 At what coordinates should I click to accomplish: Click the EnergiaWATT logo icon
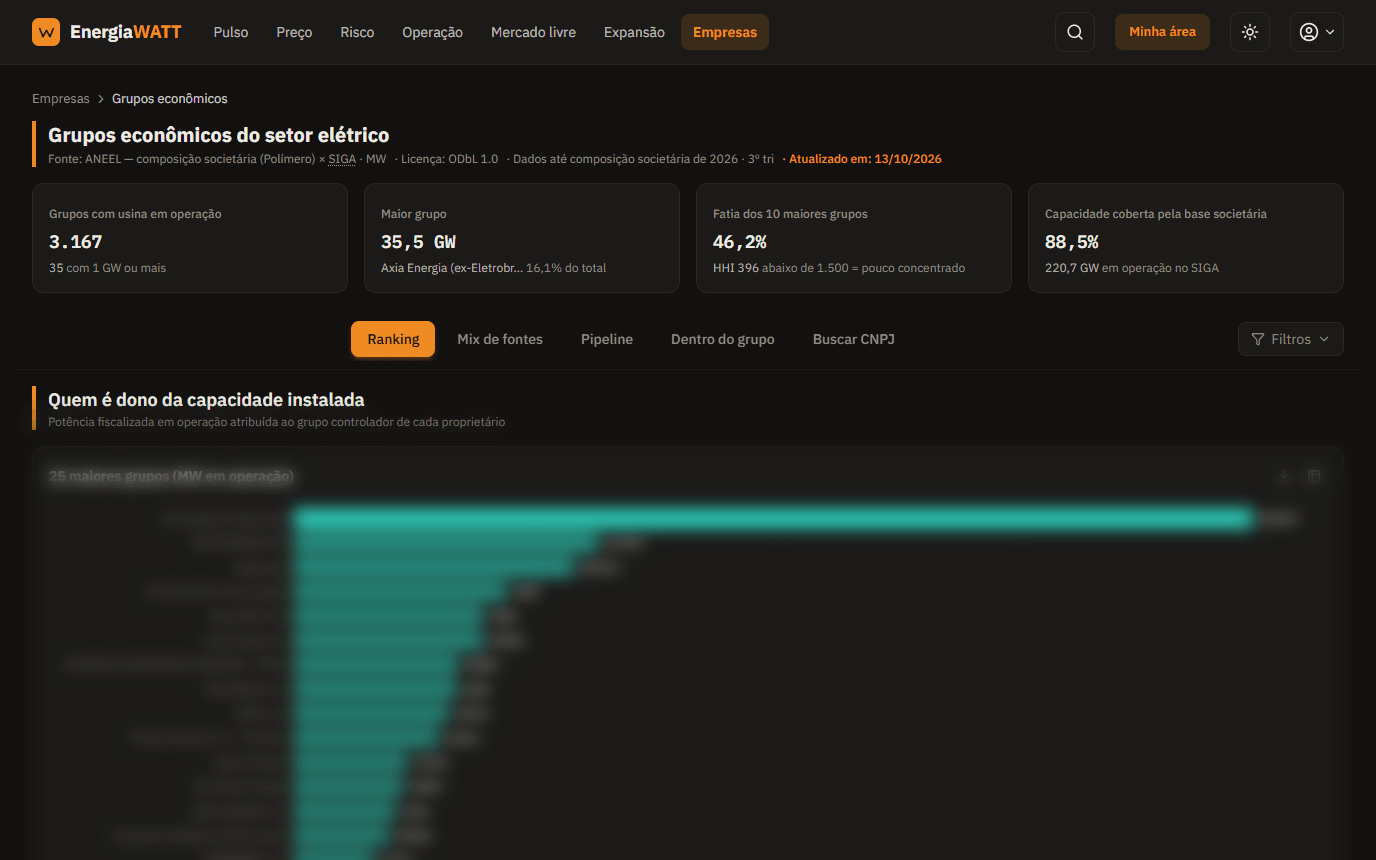click(46, 32)
